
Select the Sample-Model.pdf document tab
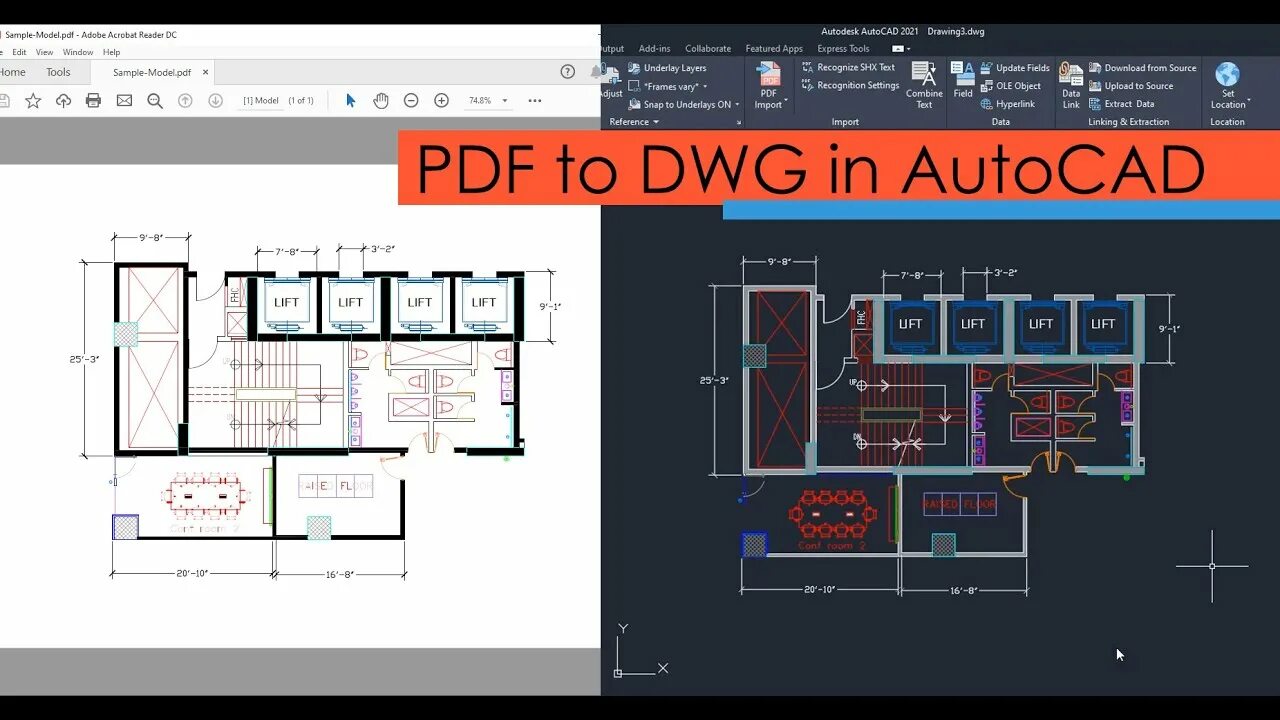(151, 72)
